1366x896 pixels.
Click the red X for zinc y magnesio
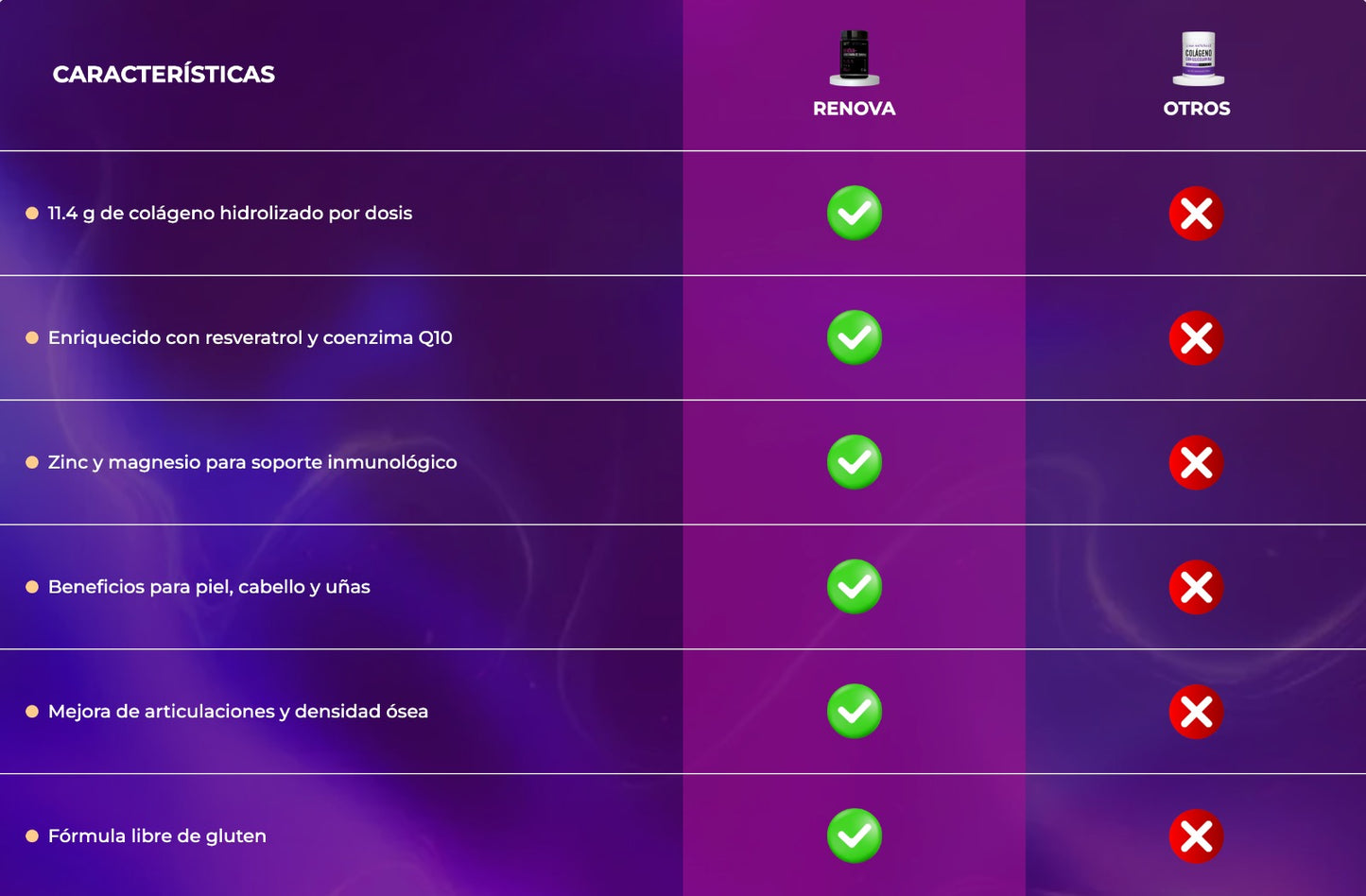(x=1197, y=463)
